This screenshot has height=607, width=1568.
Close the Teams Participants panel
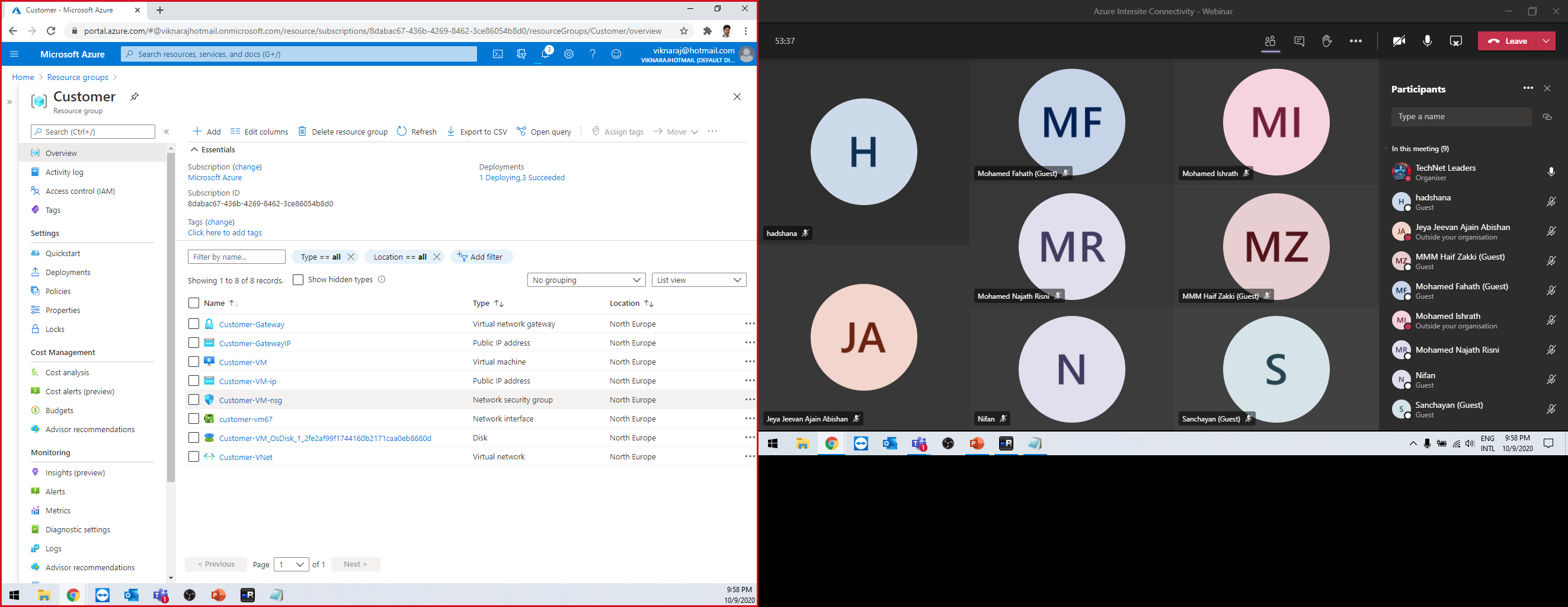pos(1547,89)
